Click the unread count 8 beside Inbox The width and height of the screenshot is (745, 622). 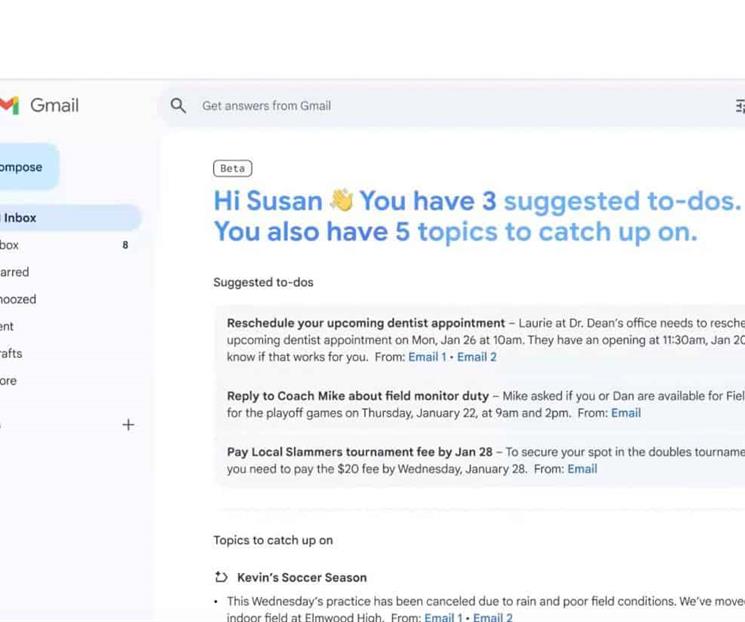click(x=125, y=245)
